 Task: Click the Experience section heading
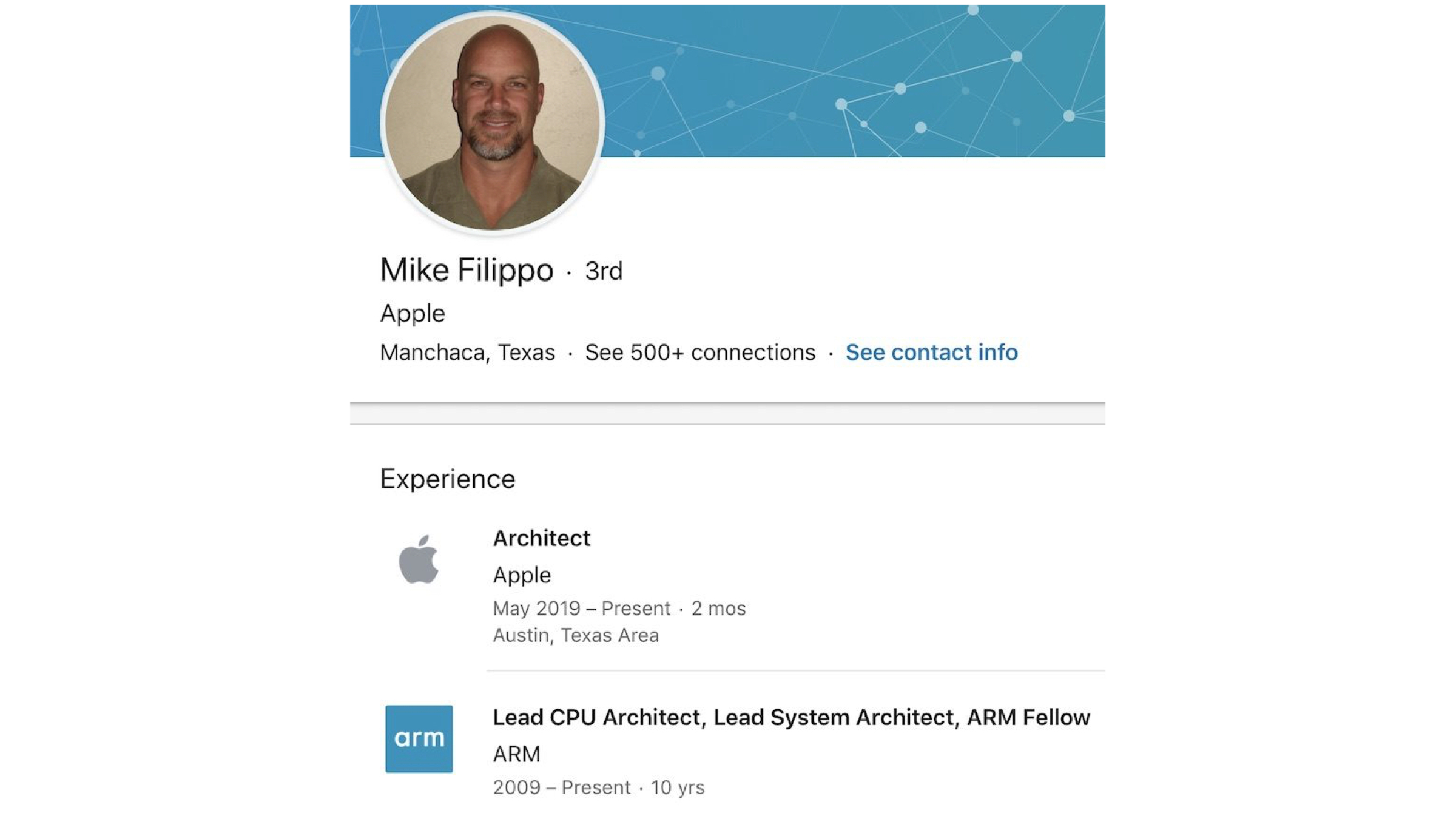point(448,479)
